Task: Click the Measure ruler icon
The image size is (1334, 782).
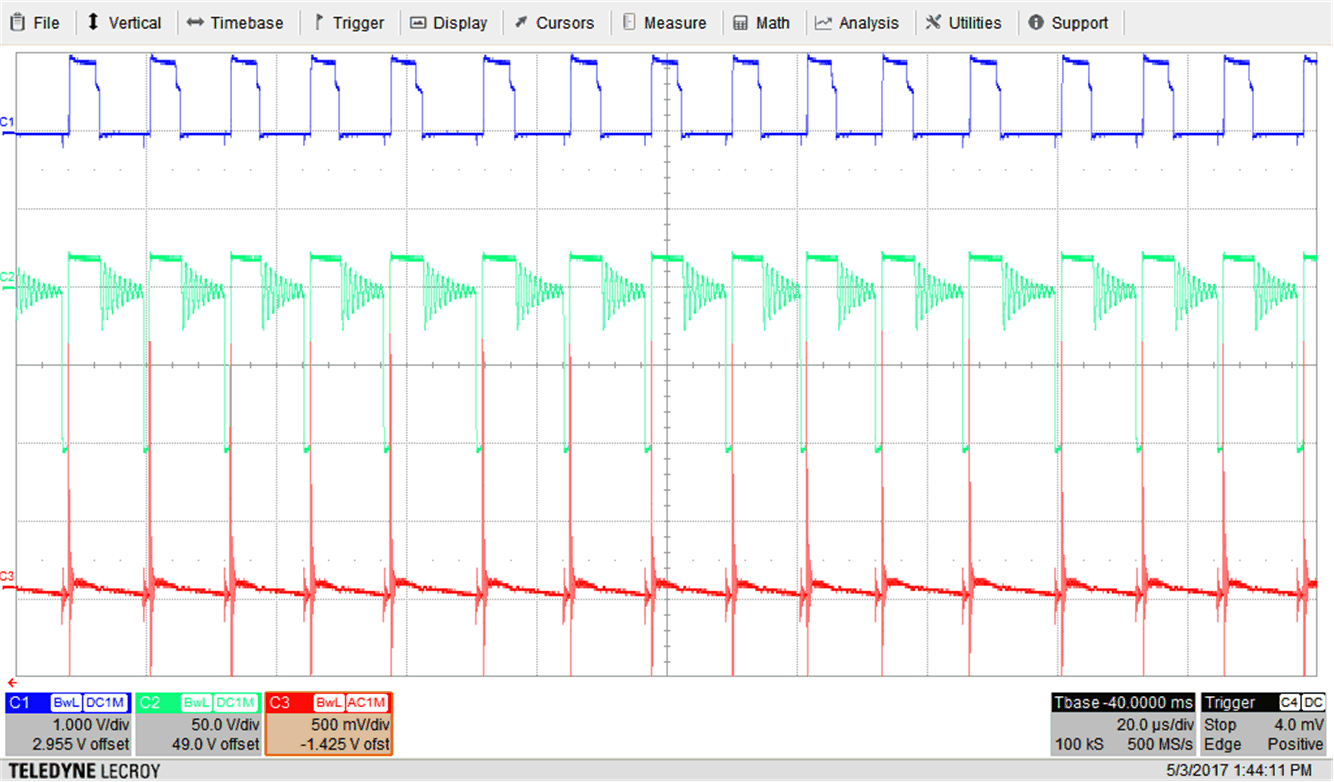Action: coord(628,22)
